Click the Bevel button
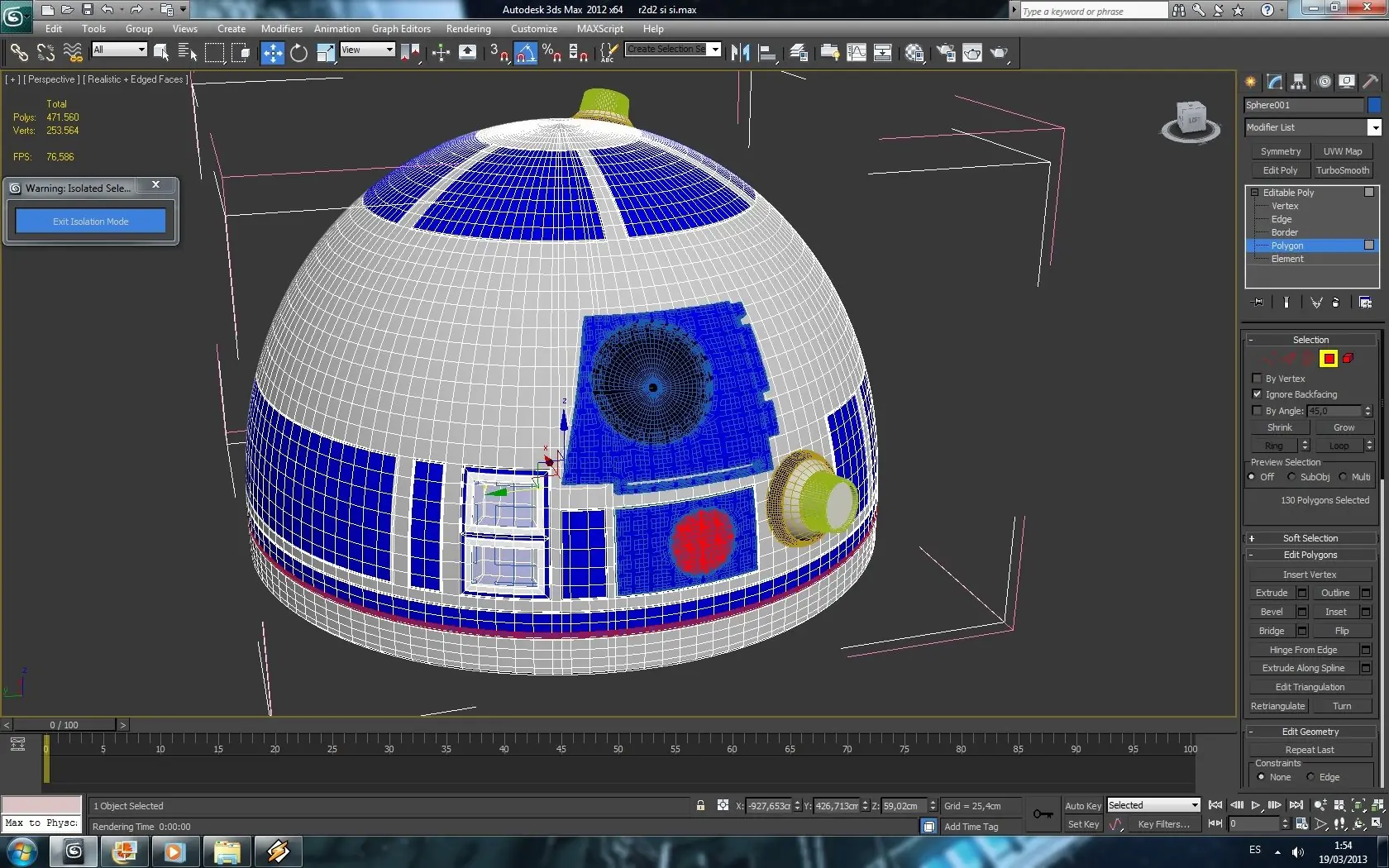Viewport: 1389px width, 868px height. (1272, 612)
